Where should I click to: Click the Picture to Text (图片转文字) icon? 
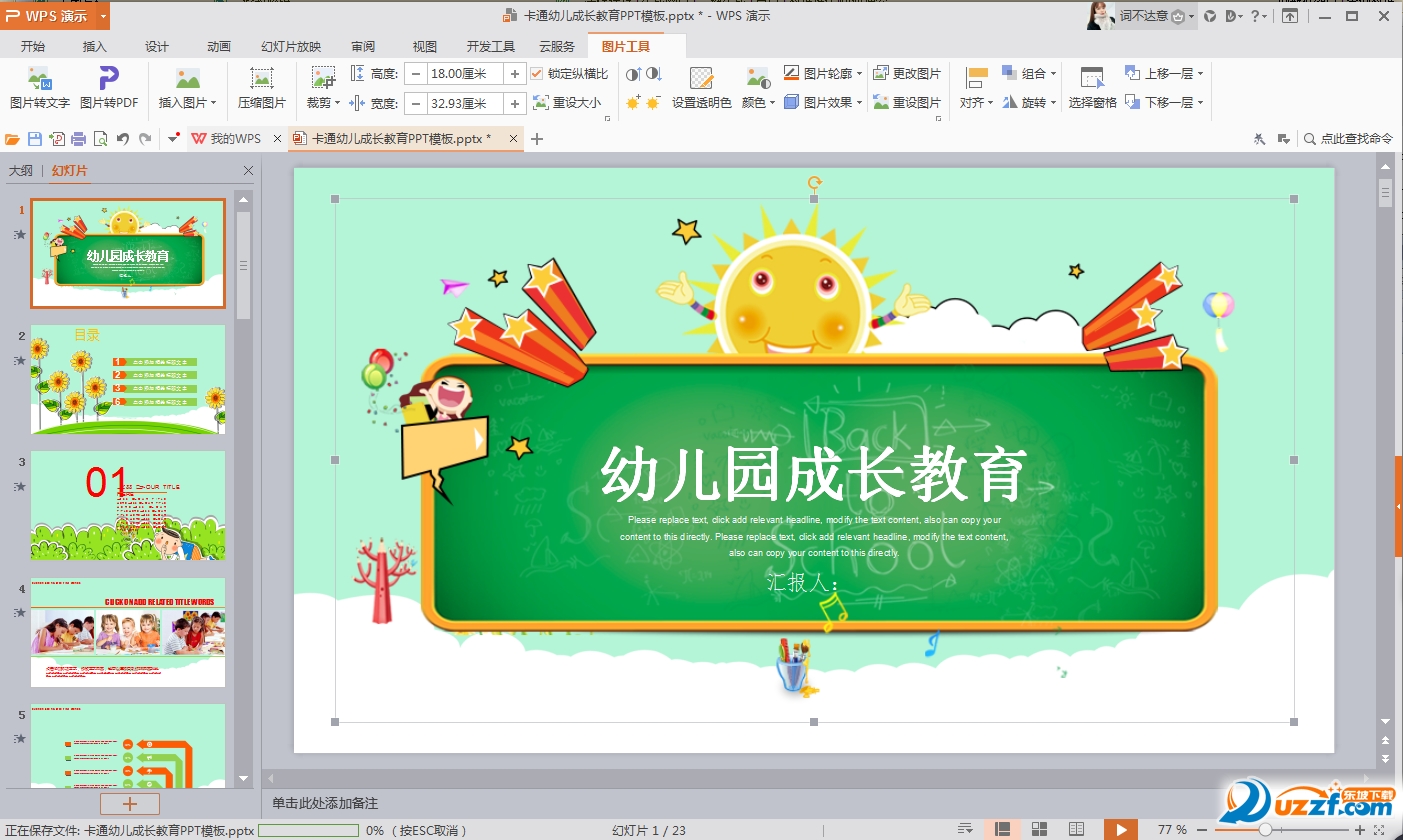coord(39,79)
